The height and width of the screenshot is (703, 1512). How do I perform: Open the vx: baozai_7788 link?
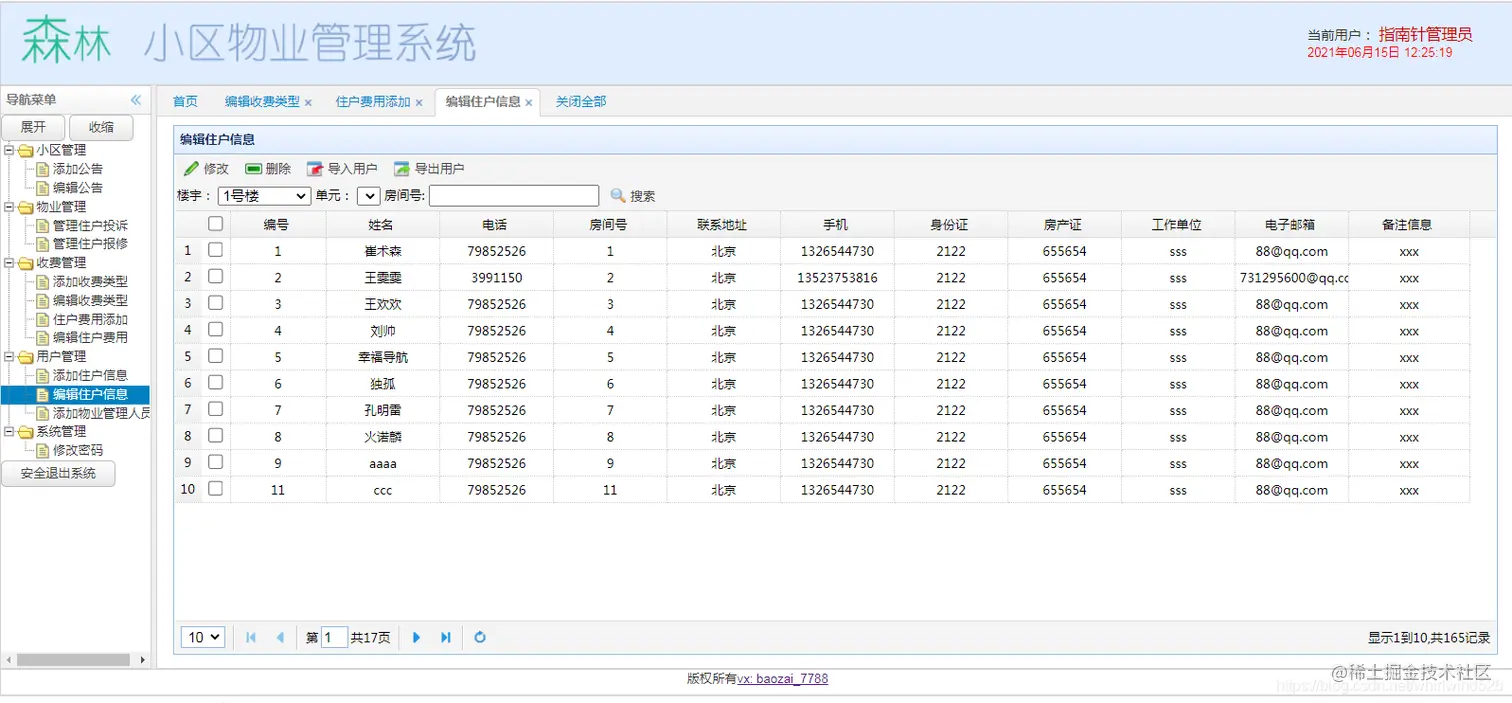pos(783,679)
